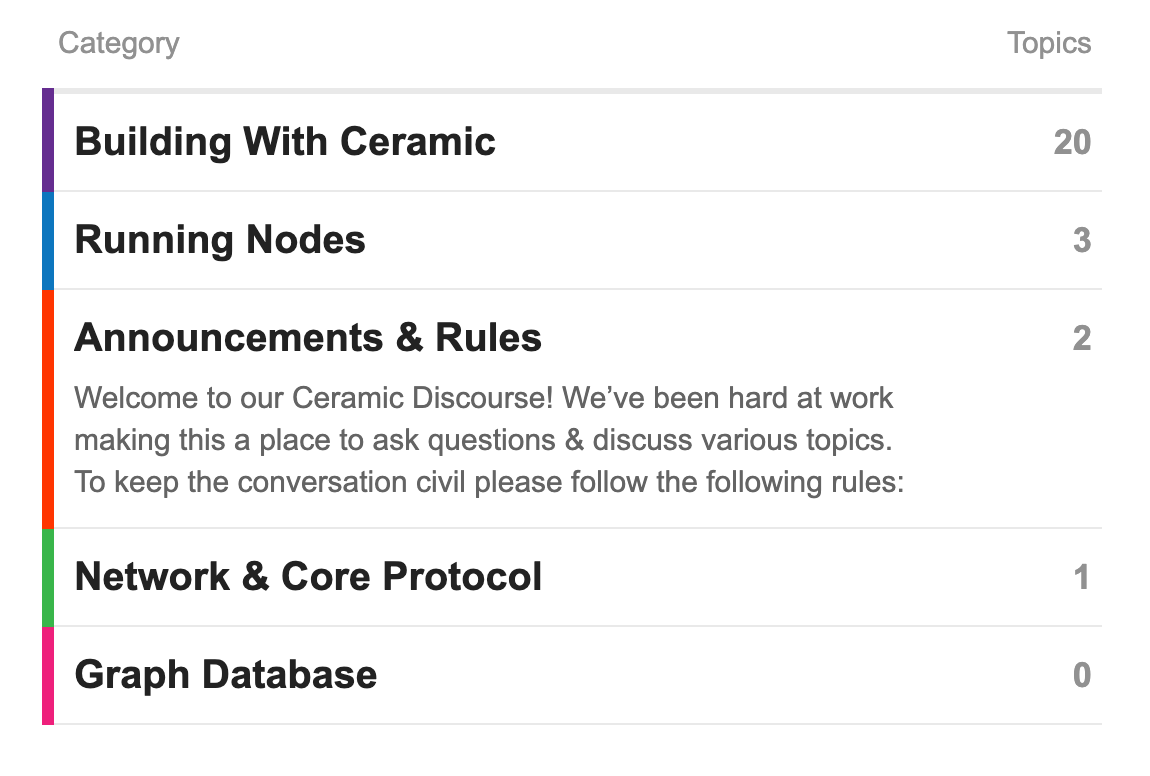Click the pink Graph Database color bar
The image size is (1150, 776).
point(47,675)
